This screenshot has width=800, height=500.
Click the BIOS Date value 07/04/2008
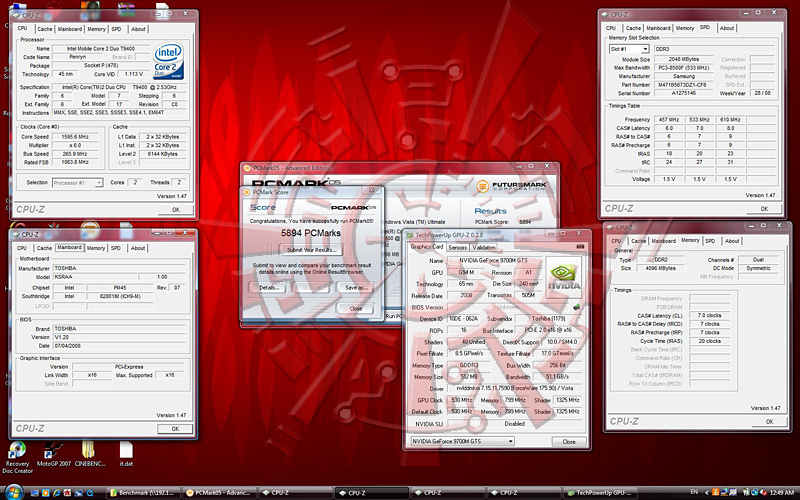(x=118, y=346)
